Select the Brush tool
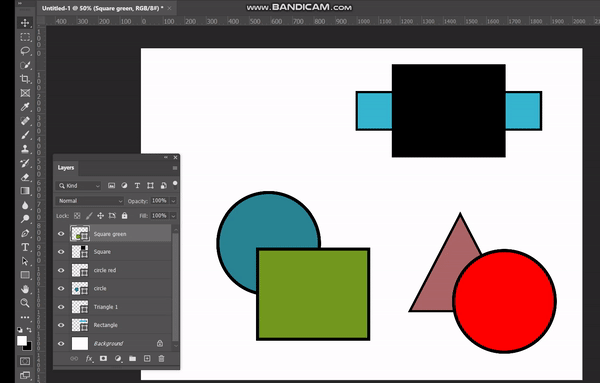This screenshot has width=600, height=383. coord(25,135)
